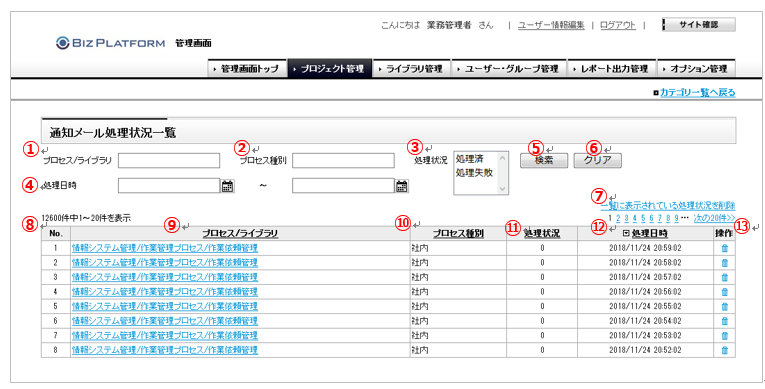Open レポート出力管理 tab
Image resolution: width=765 pixels, height=389 pixels.
[612, 69]
